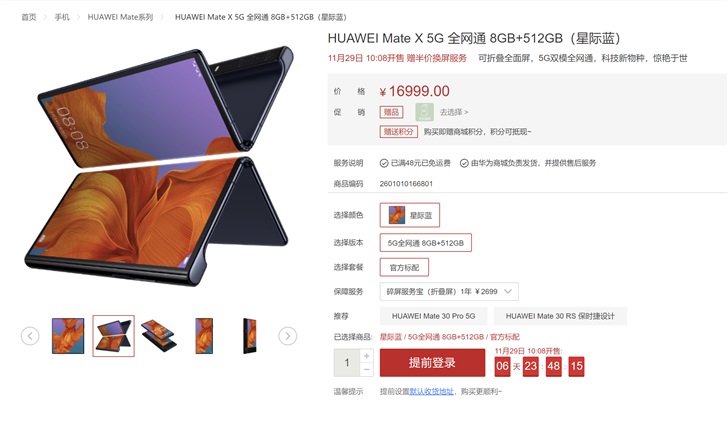
Task: Open recommended HUAWEI Mate 30 Pro 5G
Action: click(434, 316)
